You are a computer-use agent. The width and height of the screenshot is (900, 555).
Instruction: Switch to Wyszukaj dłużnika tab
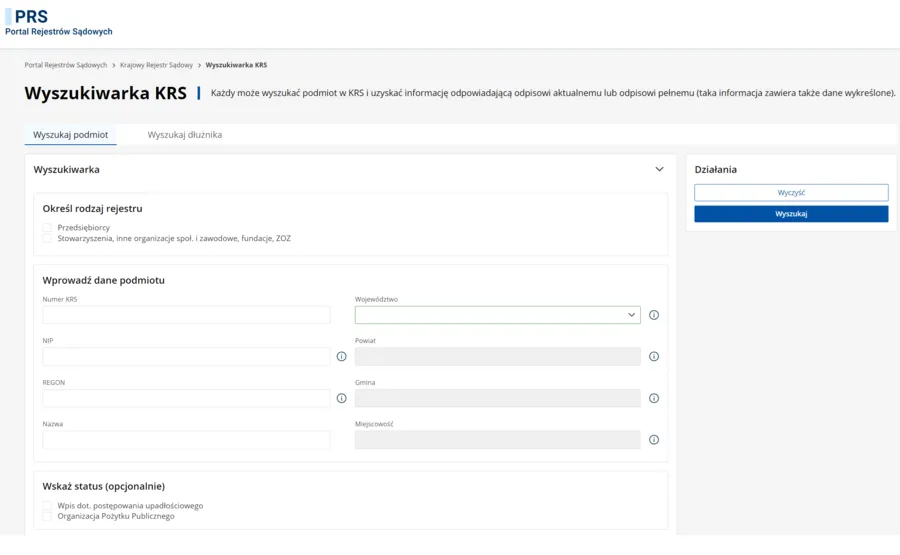click(x=185, y=135)
